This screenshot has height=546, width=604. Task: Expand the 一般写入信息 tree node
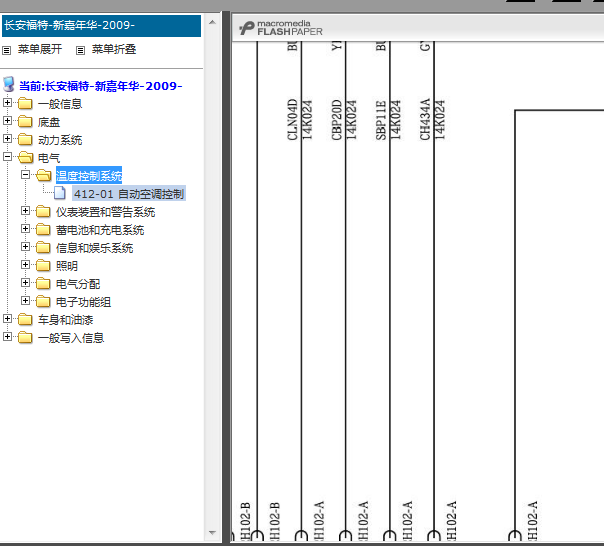[x=7, y=336]
